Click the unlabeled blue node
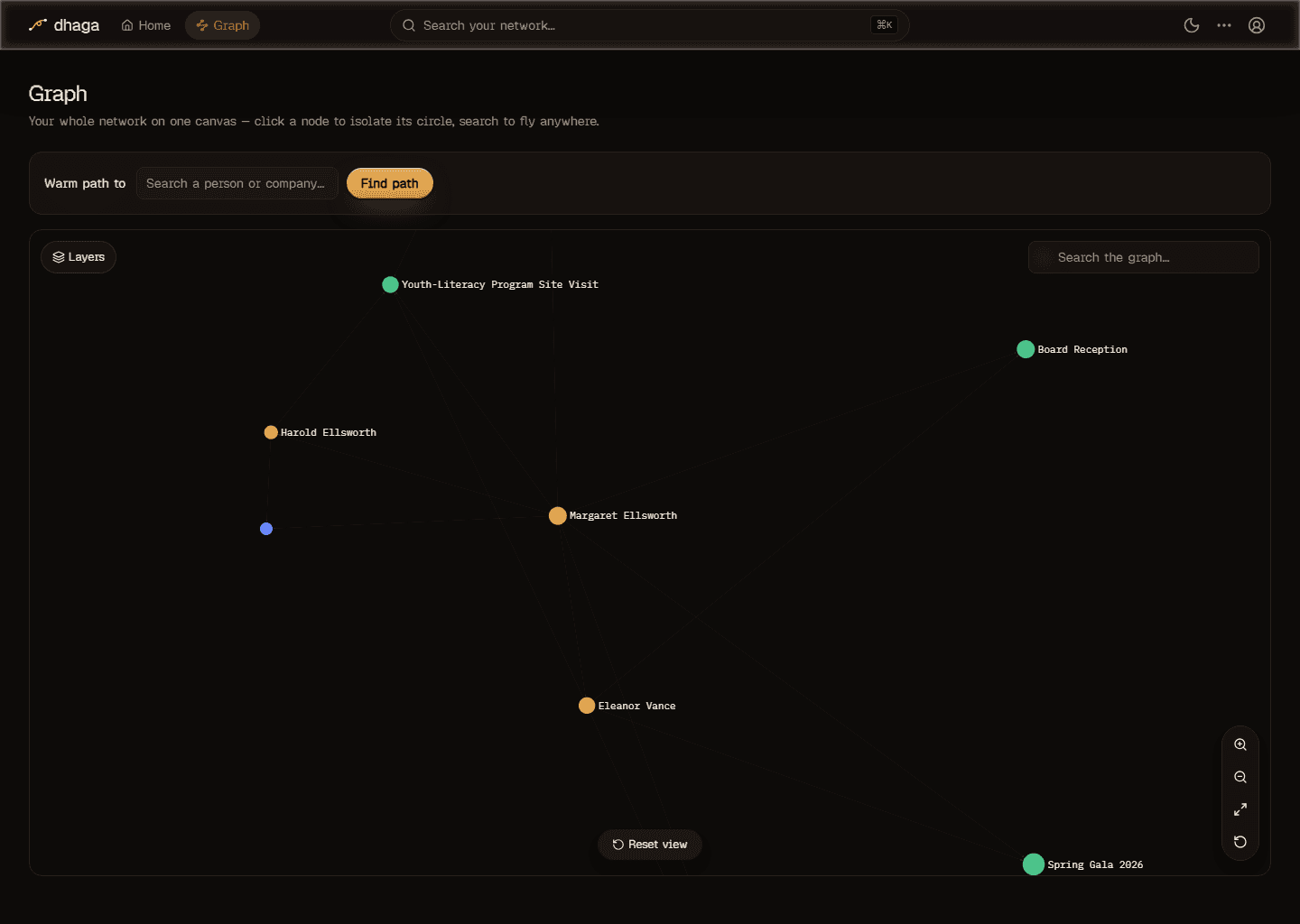The image size is (1300, 924). (266, 529)
